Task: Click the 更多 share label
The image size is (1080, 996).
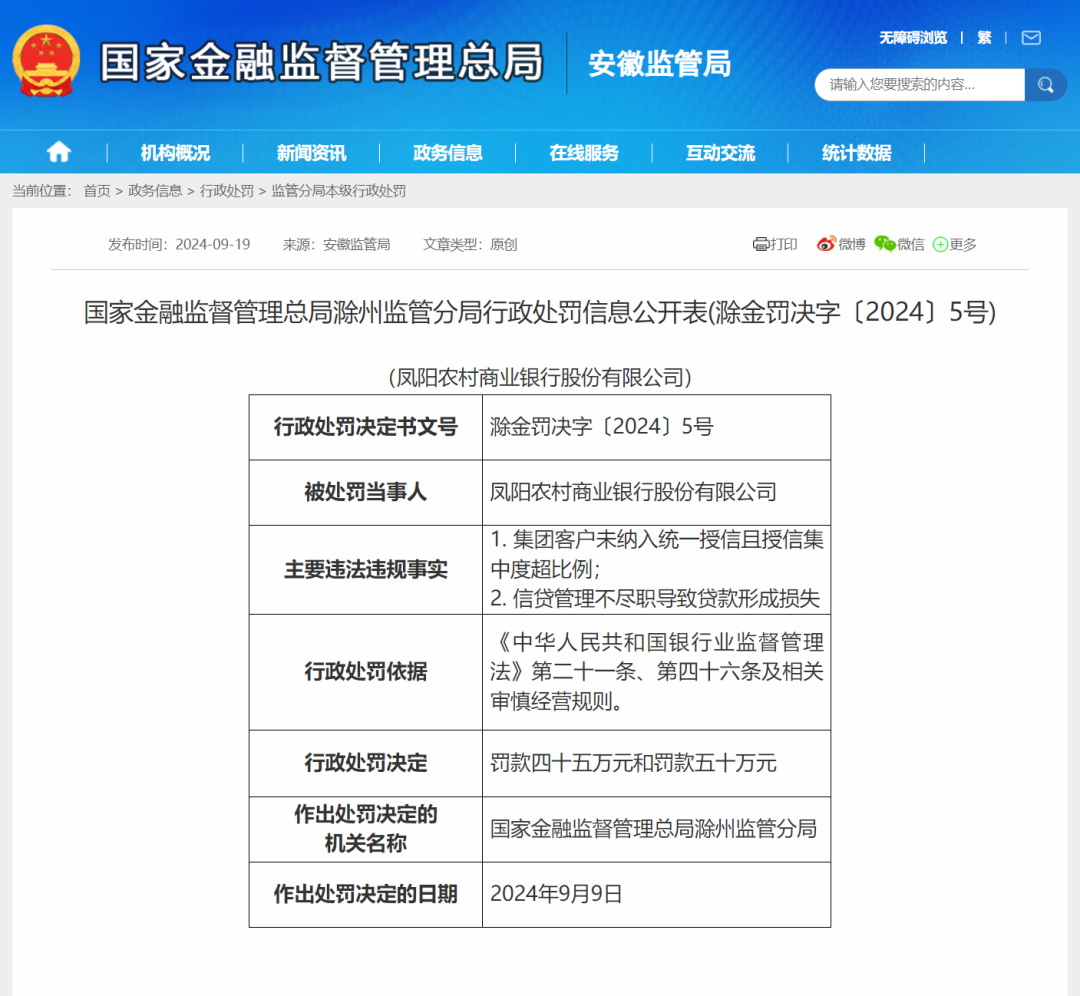Action: [963, 244]
